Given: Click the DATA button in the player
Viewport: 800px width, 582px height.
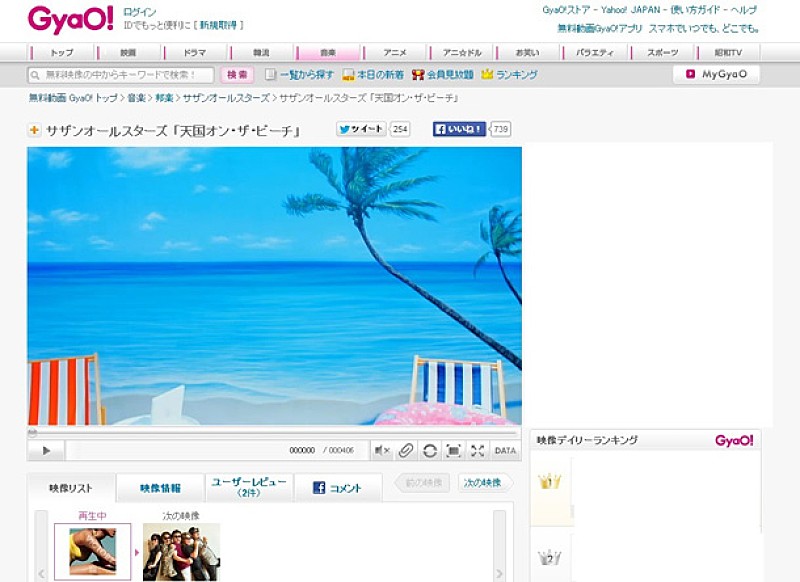Looking at the screenshot, I should [x=505, y=451].
